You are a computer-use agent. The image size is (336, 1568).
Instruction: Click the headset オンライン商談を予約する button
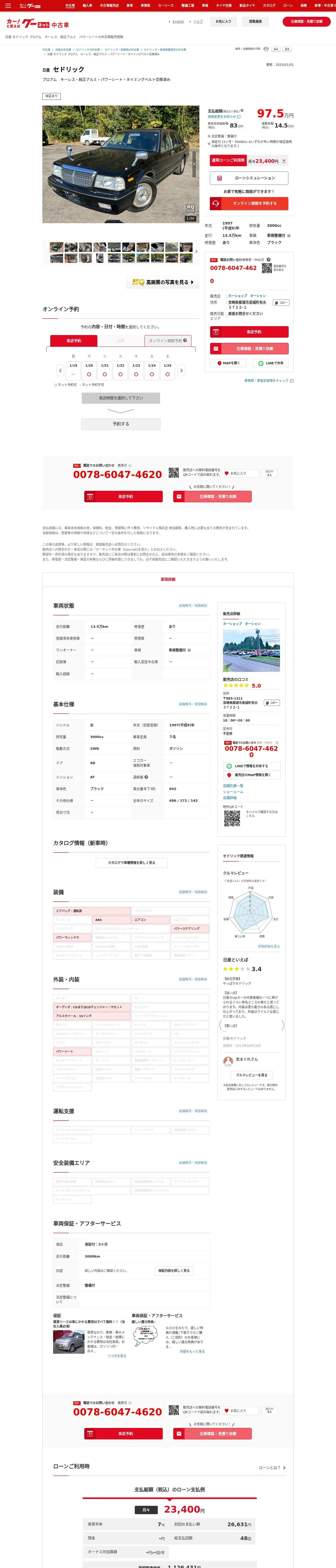(249, 203)
